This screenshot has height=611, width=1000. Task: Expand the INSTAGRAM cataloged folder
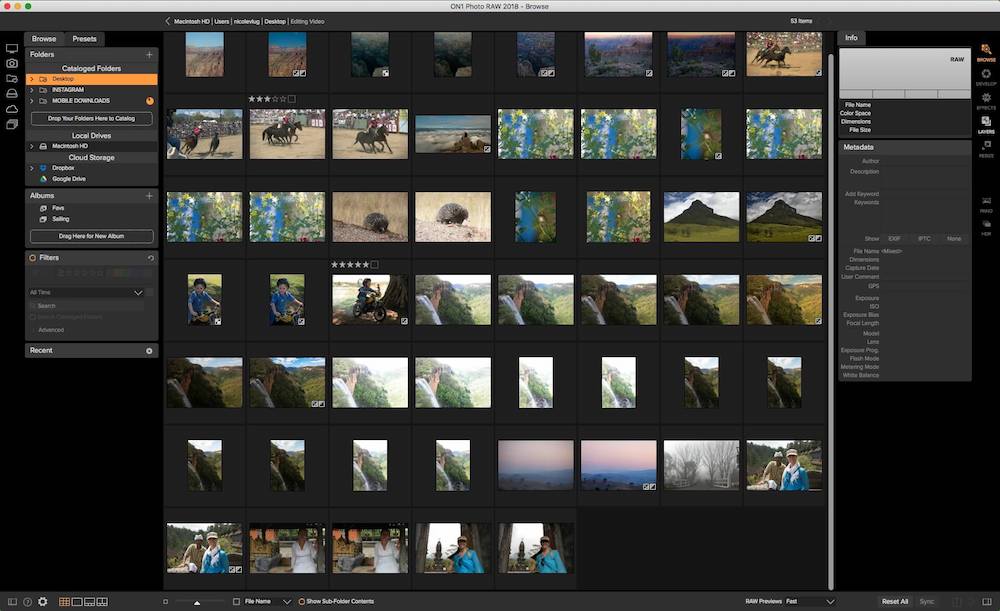pyautogui.click(x=32, y=90)
